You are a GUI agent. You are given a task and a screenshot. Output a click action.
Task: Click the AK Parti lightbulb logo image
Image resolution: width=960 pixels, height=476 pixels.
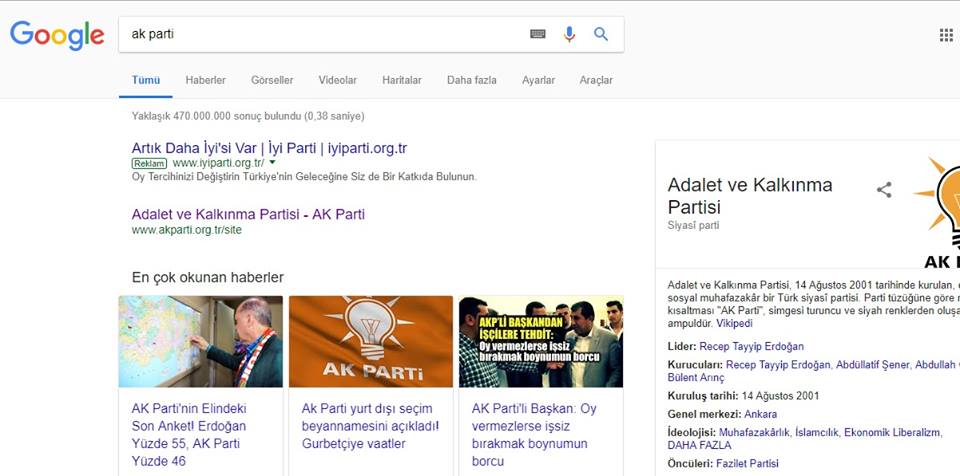pos(940,212)
